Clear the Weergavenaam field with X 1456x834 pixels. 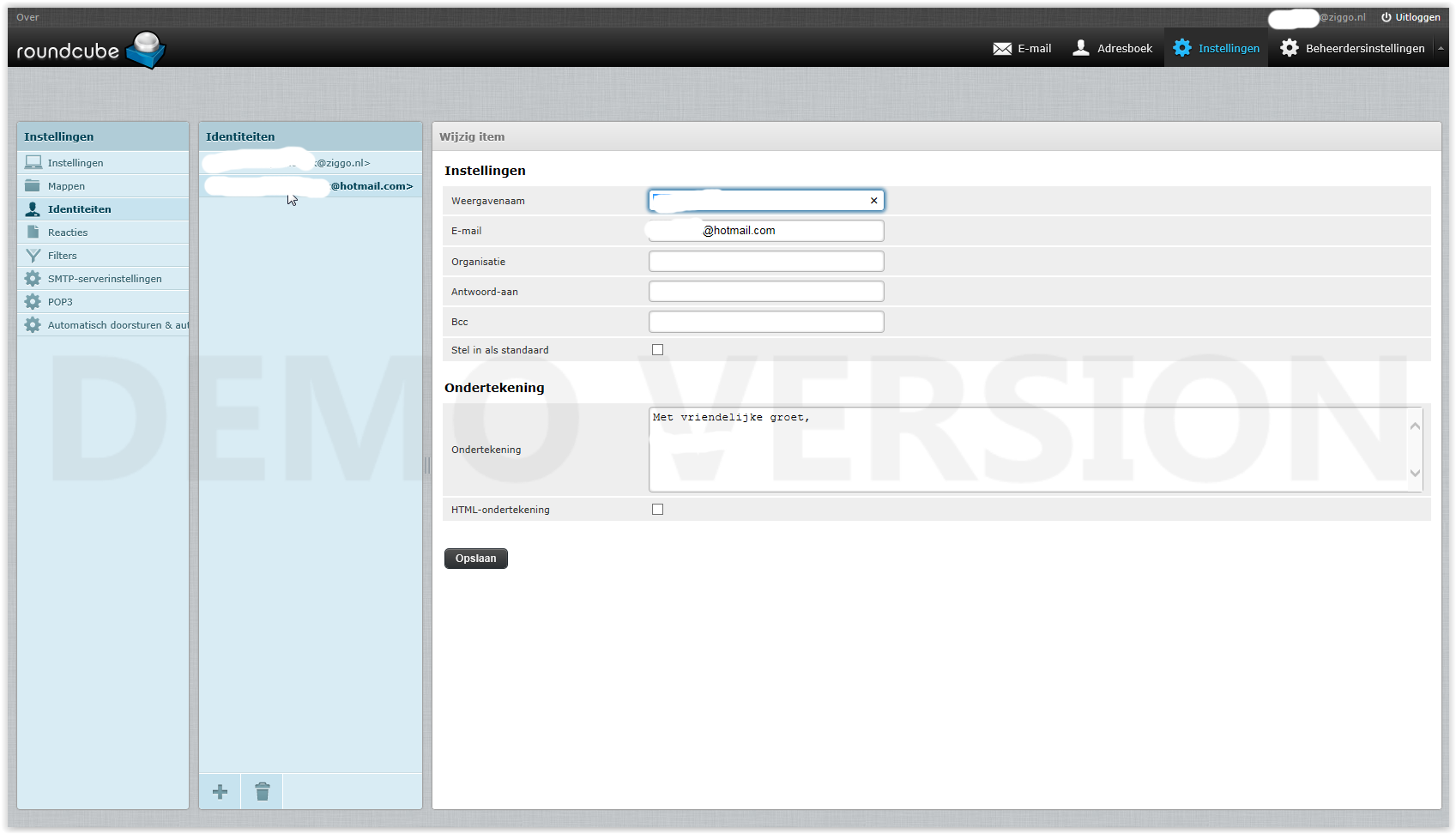873,200
